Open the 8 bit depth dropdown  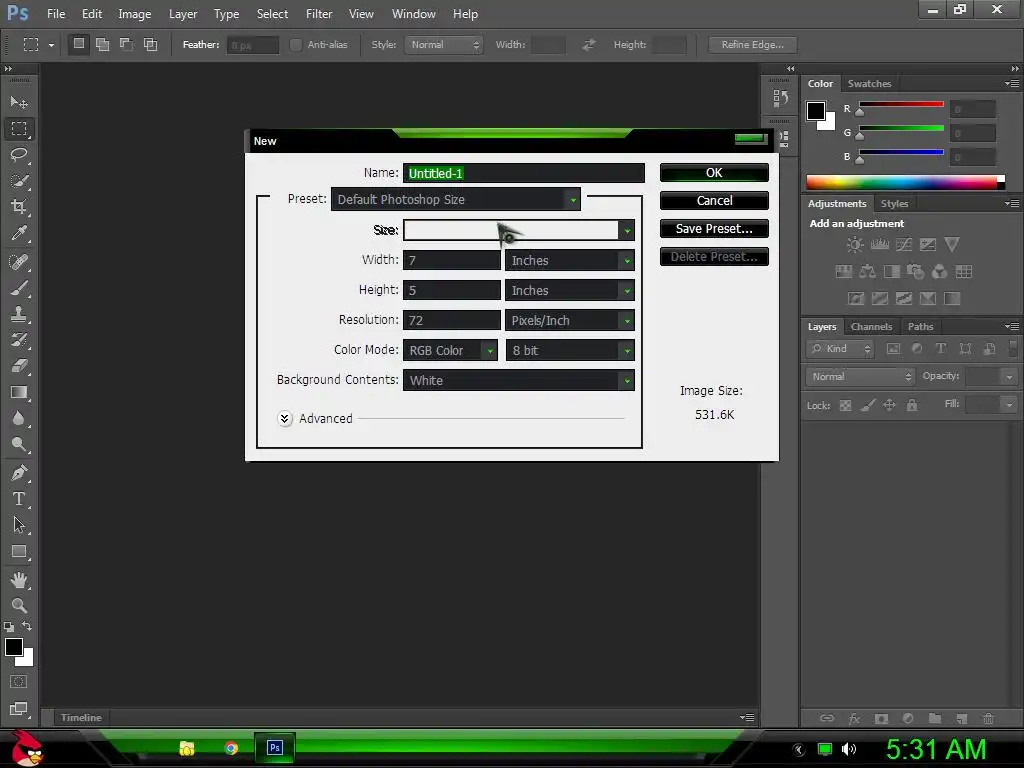[569, 351]
